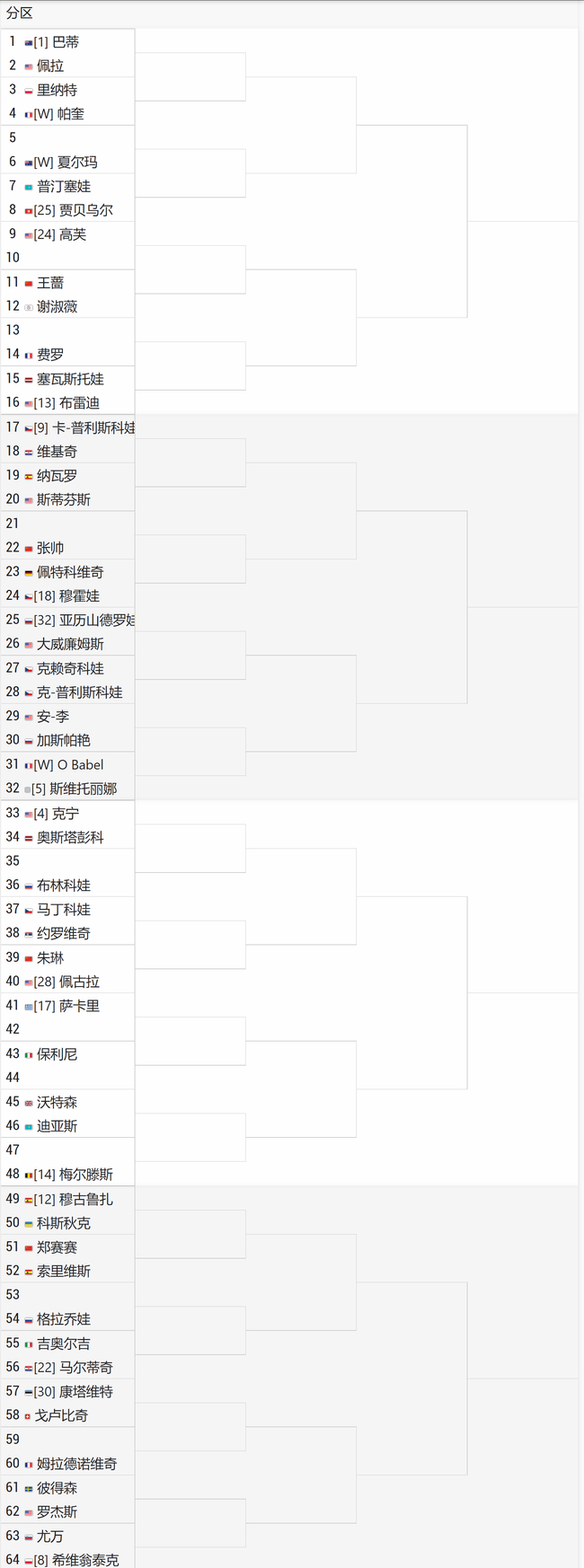Click player name 梅尔滕斯

point(86,1174)
